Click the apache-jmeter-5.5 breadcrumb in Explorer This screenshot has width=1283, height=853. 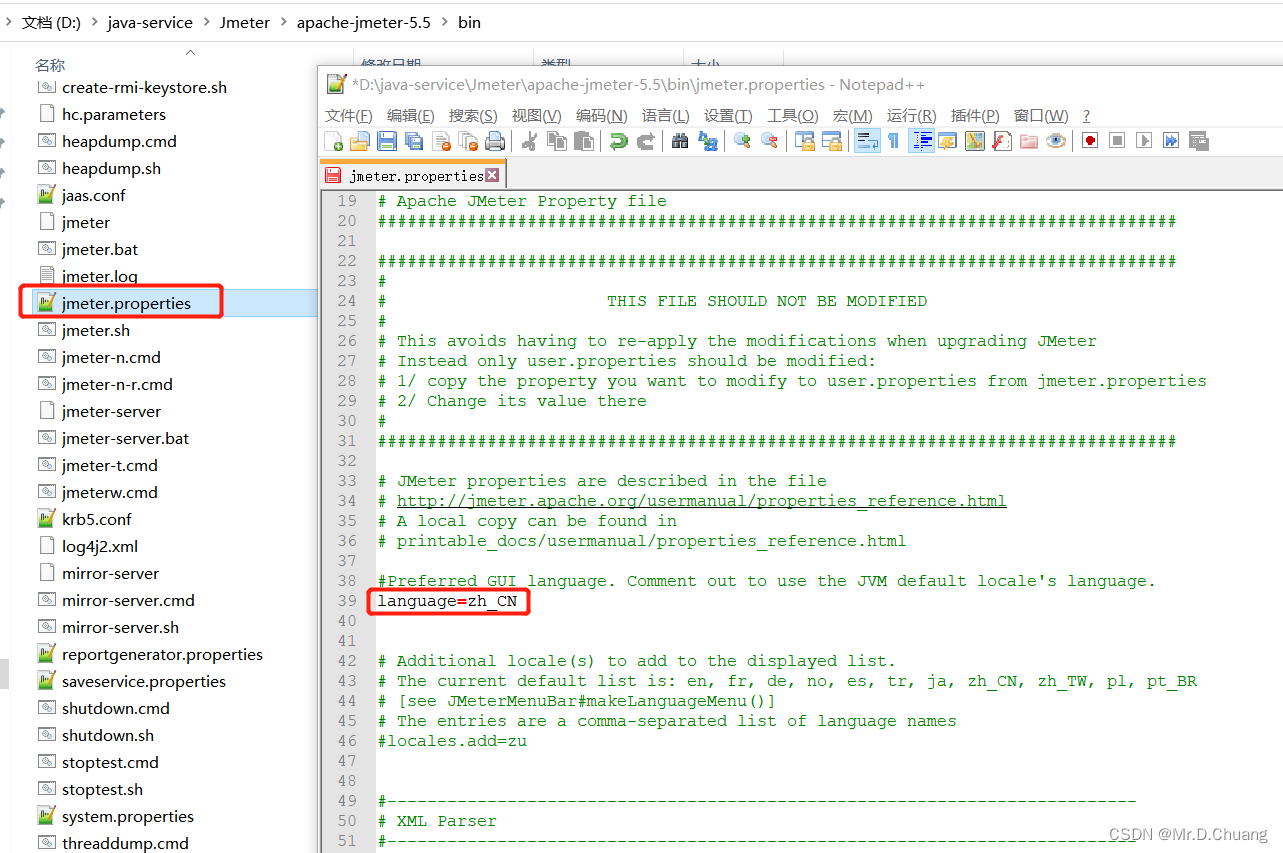click(364, 22)
